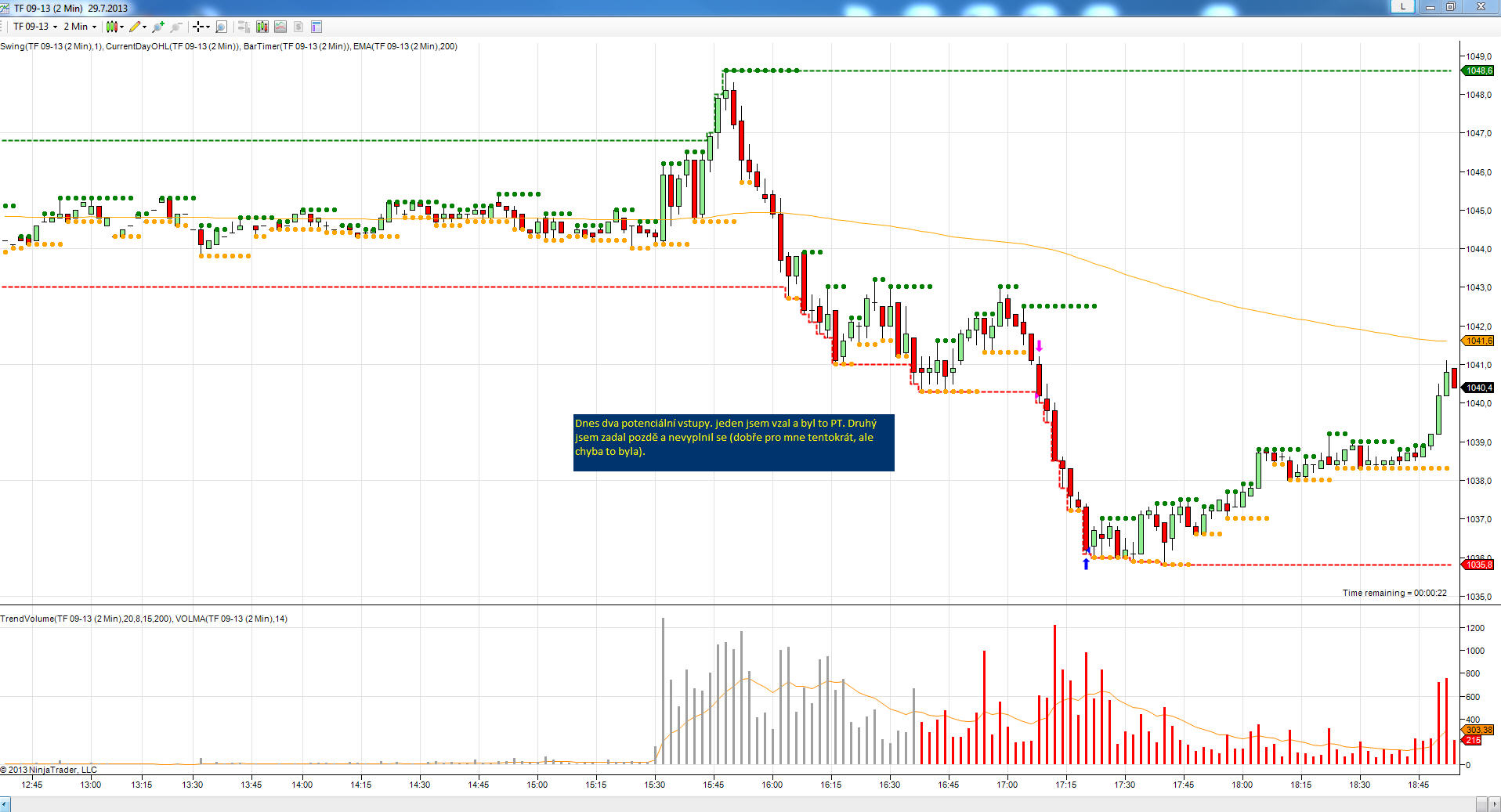Screen dimensions: 1501x812
Task: Click the 1038,0 price axis label
Action: click(1479, 481)
